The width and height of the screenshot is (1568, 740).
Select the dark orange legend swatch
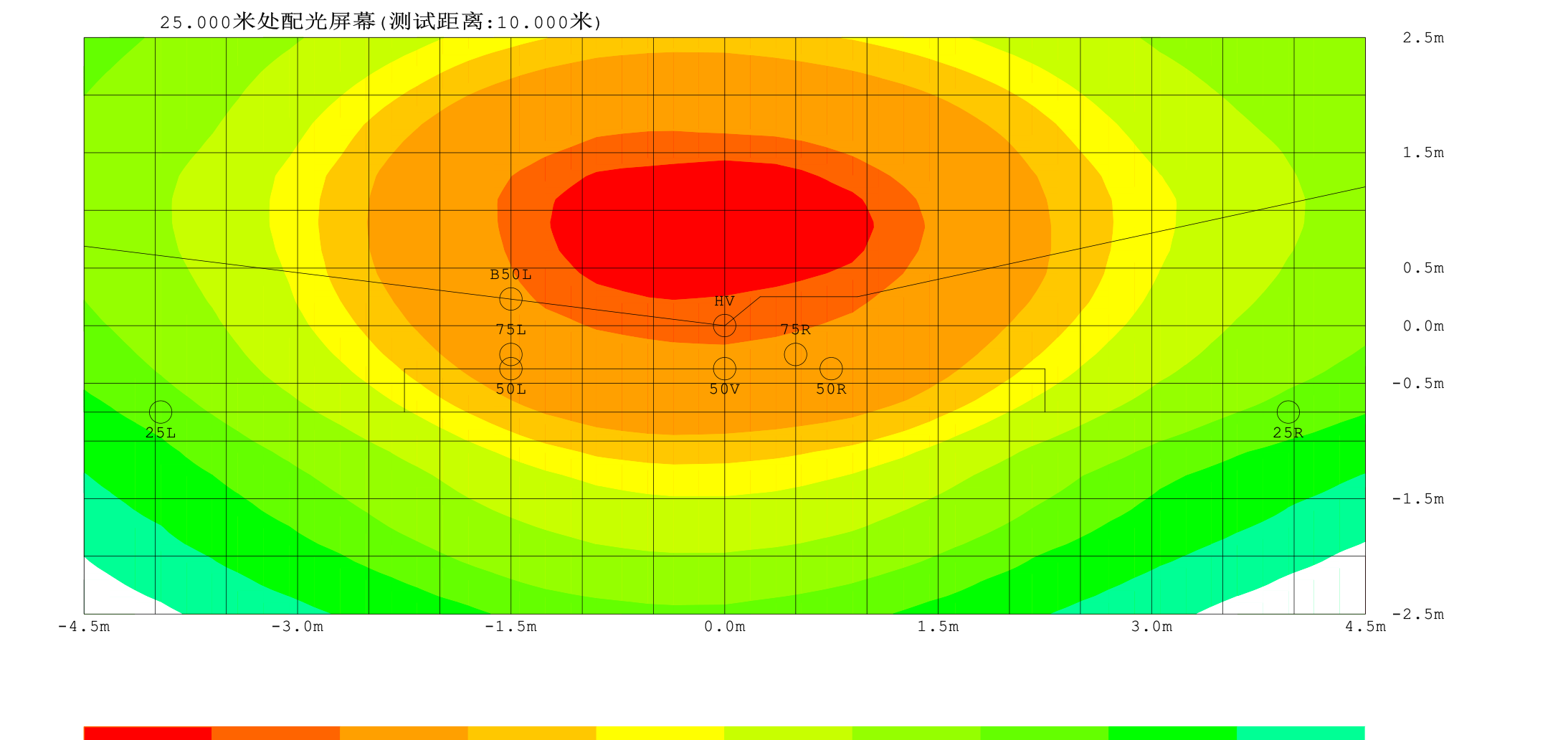tap(275, 733)
